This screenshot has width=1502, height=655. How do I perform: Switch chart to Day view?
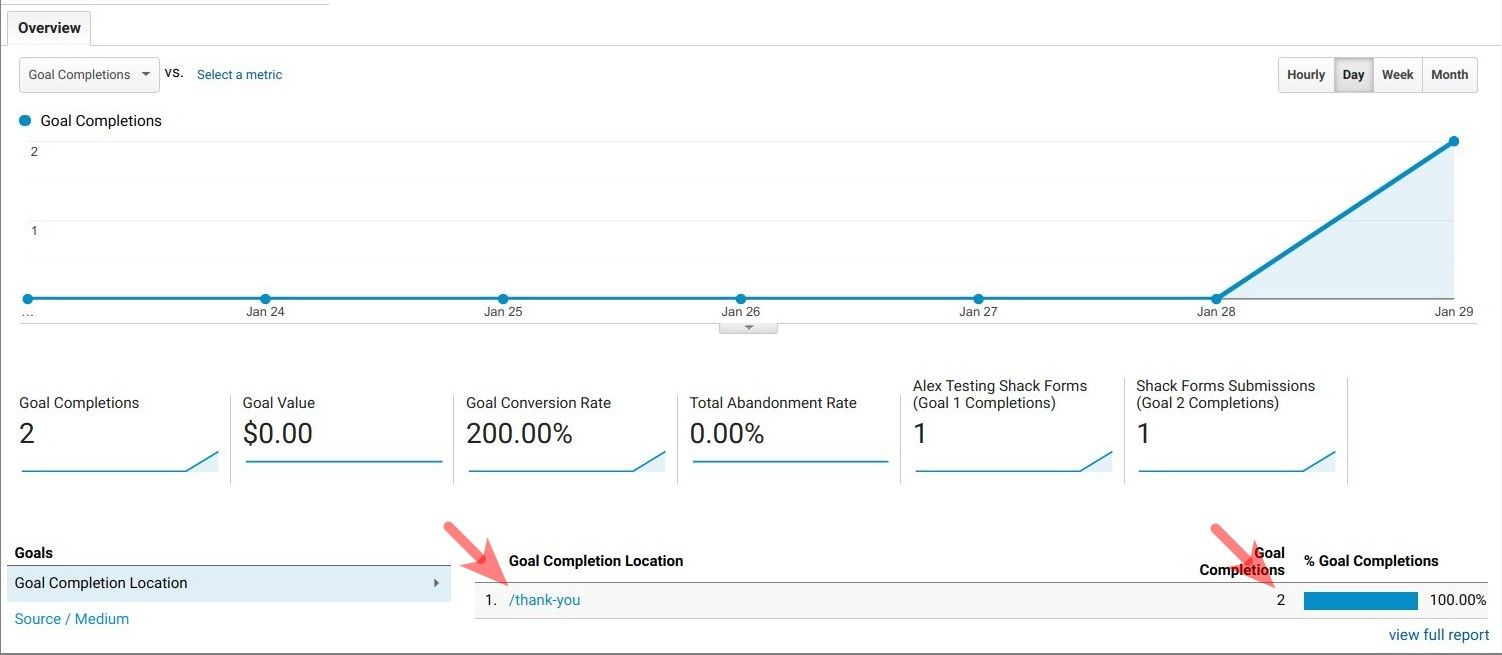coord(1353,75)
